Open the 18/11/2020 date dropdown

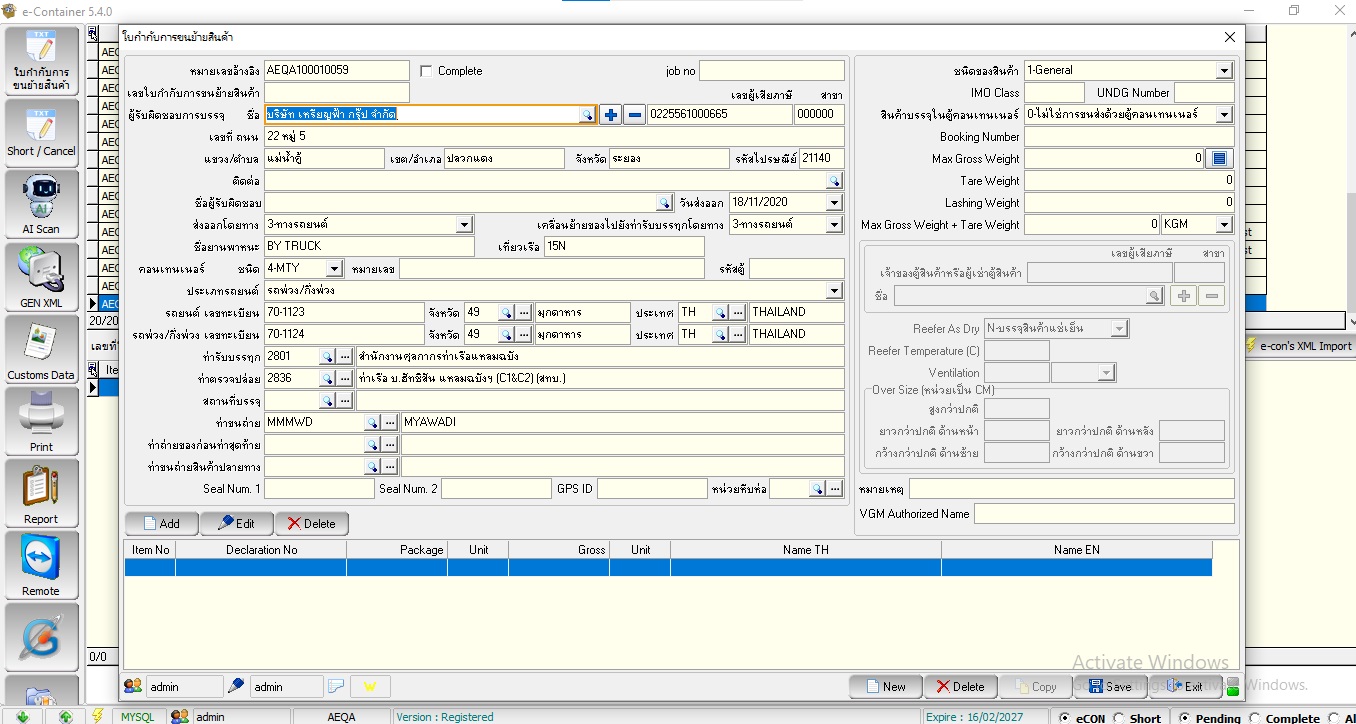click(835, 203)
